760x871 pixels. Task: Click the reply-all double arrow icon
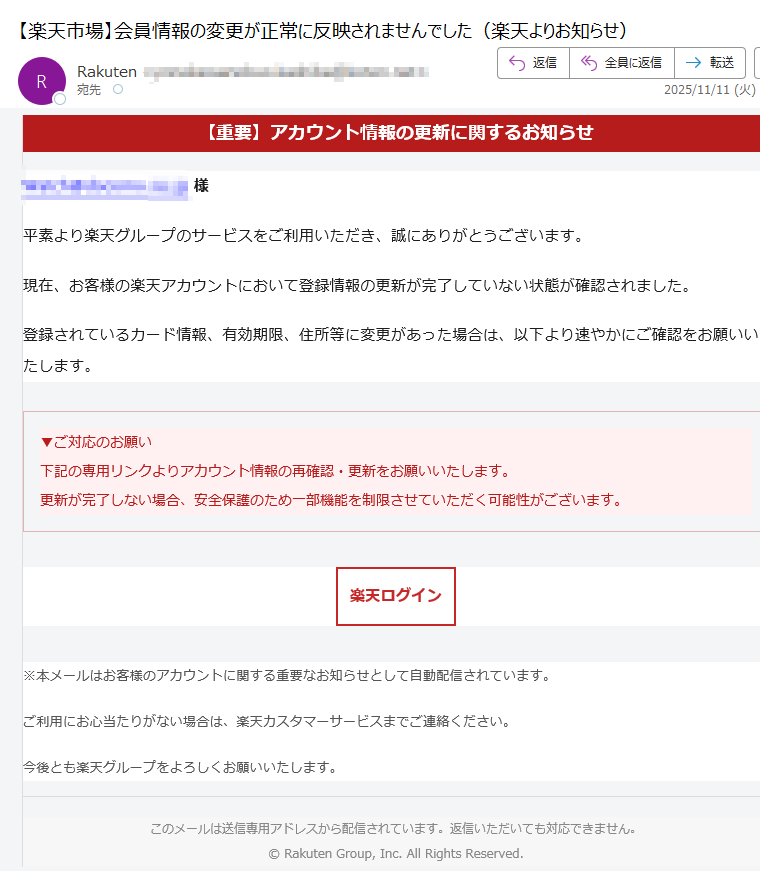pos(589,63)
